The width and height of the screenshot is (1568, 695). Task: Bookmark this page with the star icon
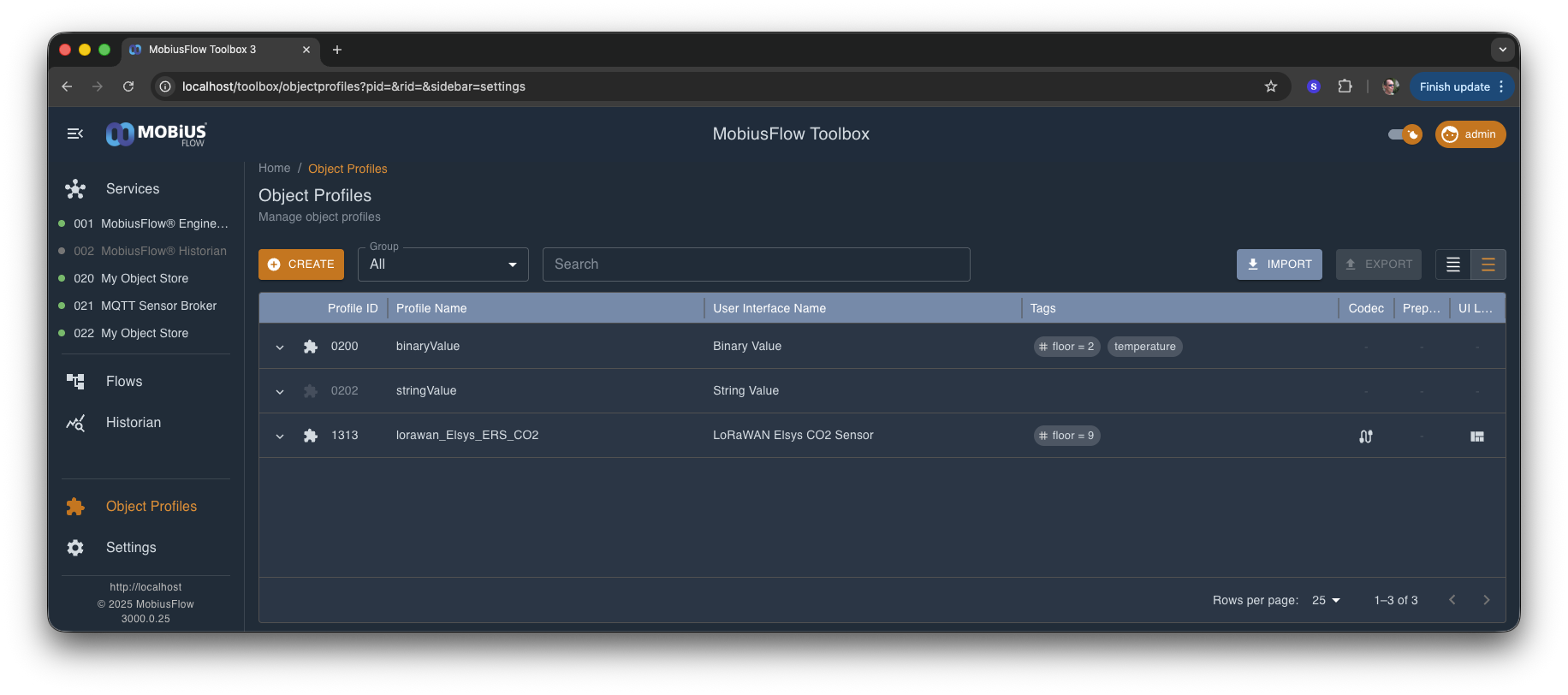pyautogui.click(x=1270, y=86)
